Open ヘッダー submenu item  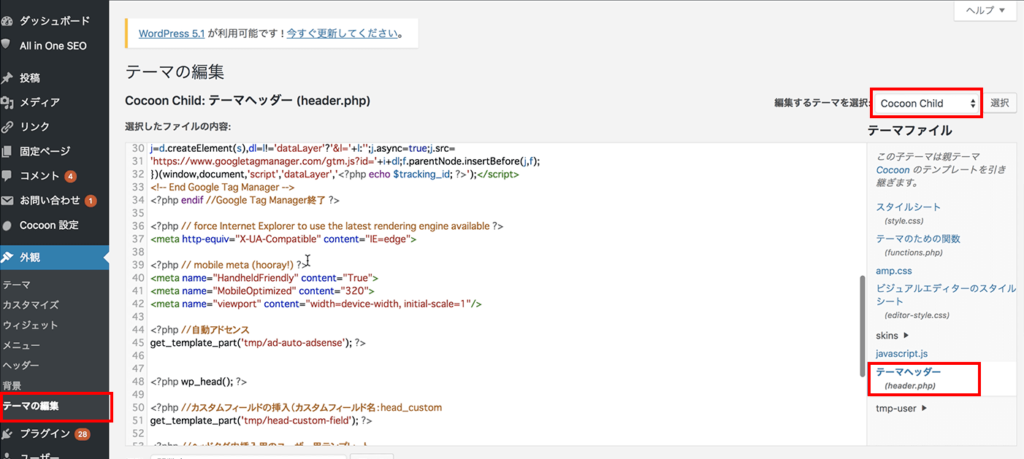(21, 366)
